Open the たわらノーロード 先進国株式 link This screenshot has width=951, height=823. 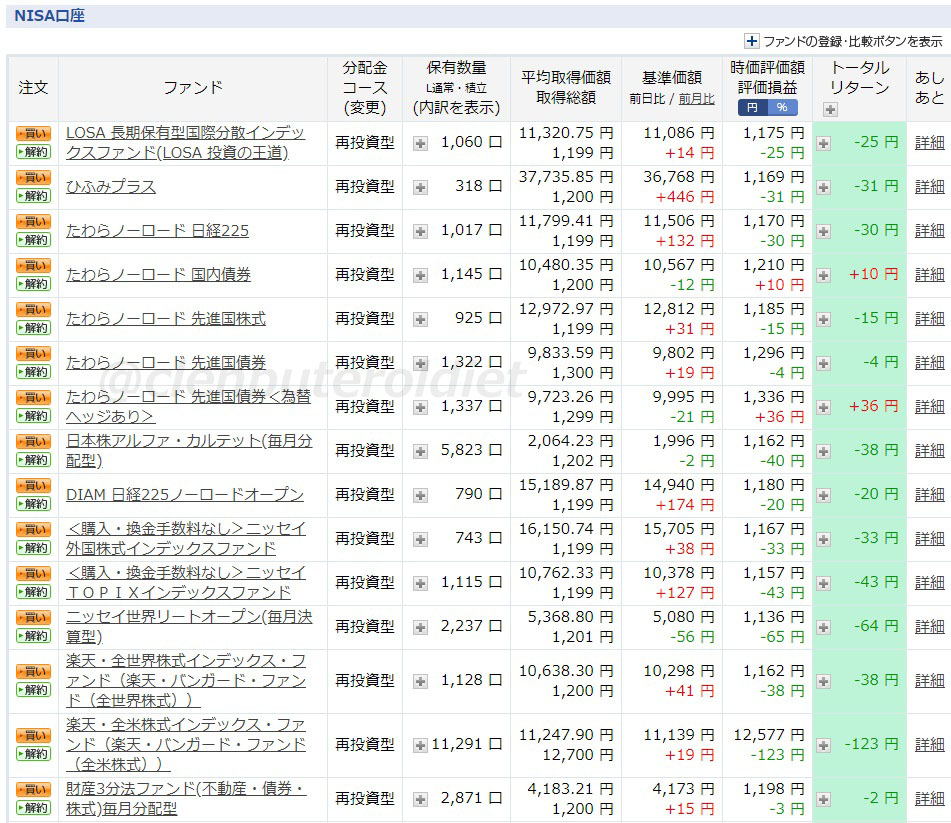pos(166,318)
